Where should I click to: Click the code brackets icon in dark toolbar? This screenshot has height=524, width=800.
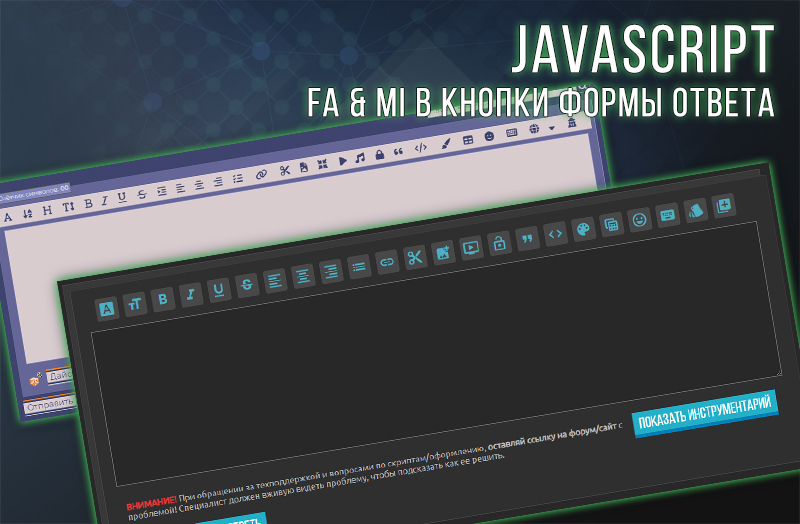coord(556,234)
